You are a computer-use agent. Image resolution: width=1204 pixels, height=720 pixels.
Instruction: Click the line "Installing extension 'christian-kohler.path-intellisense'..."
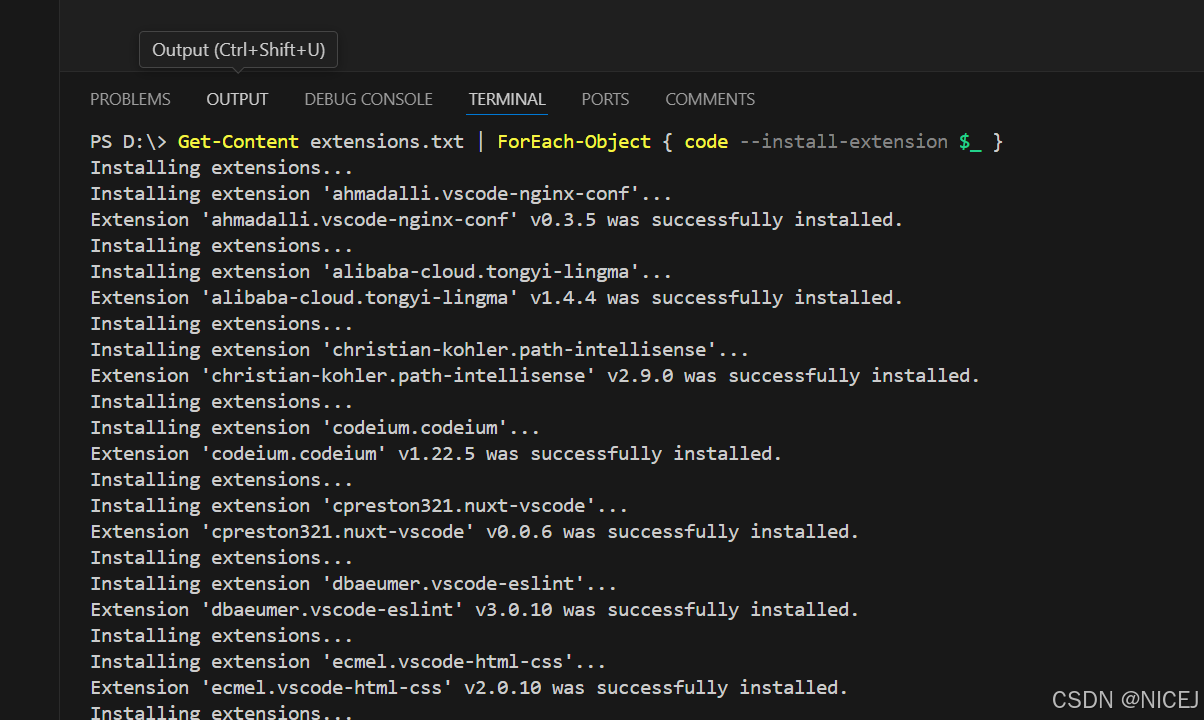pos(420,350)
